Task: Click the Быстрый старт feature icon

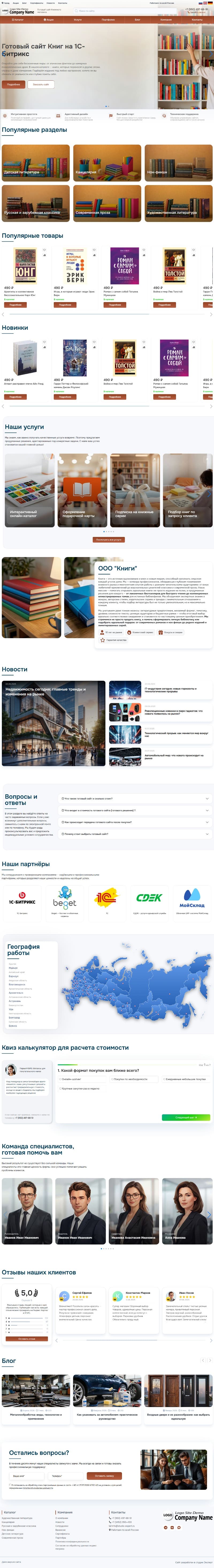Action: [111, 115]
